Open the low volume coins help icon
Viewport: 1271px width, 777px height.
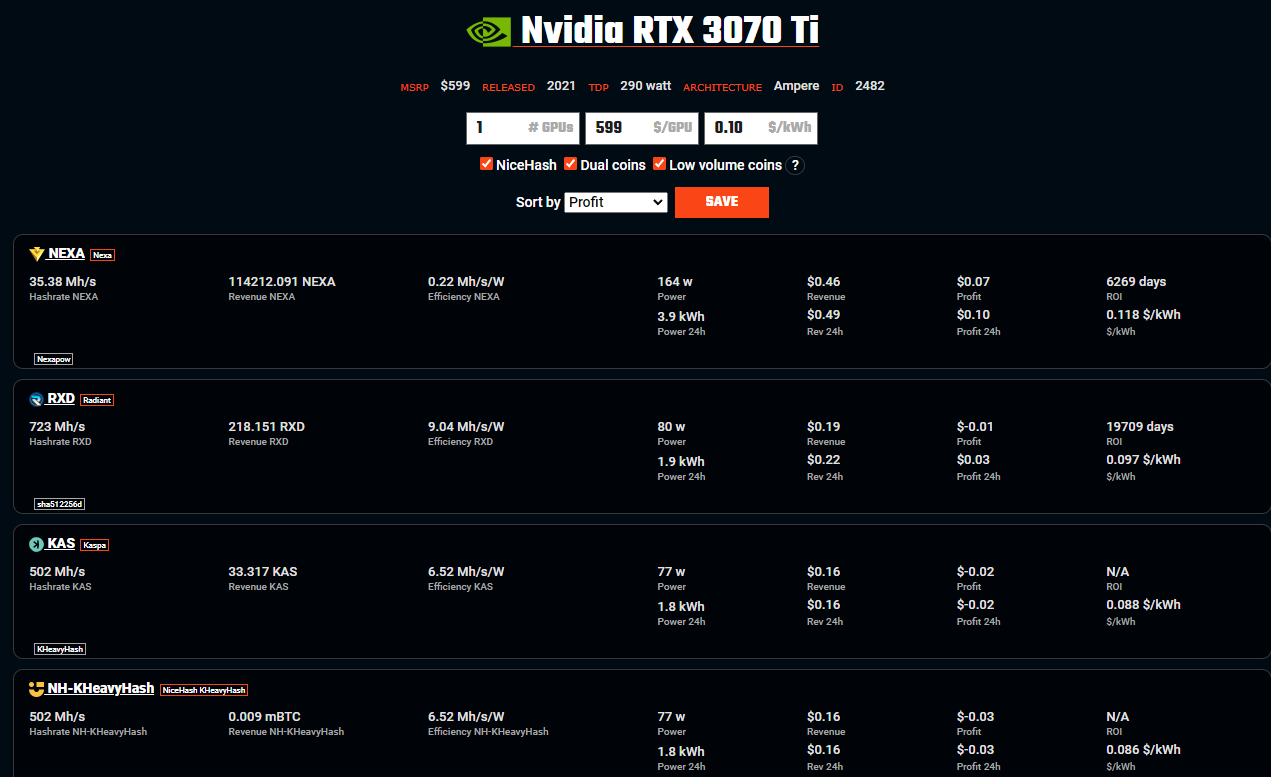pyautogui.click(x=795, y=165)
